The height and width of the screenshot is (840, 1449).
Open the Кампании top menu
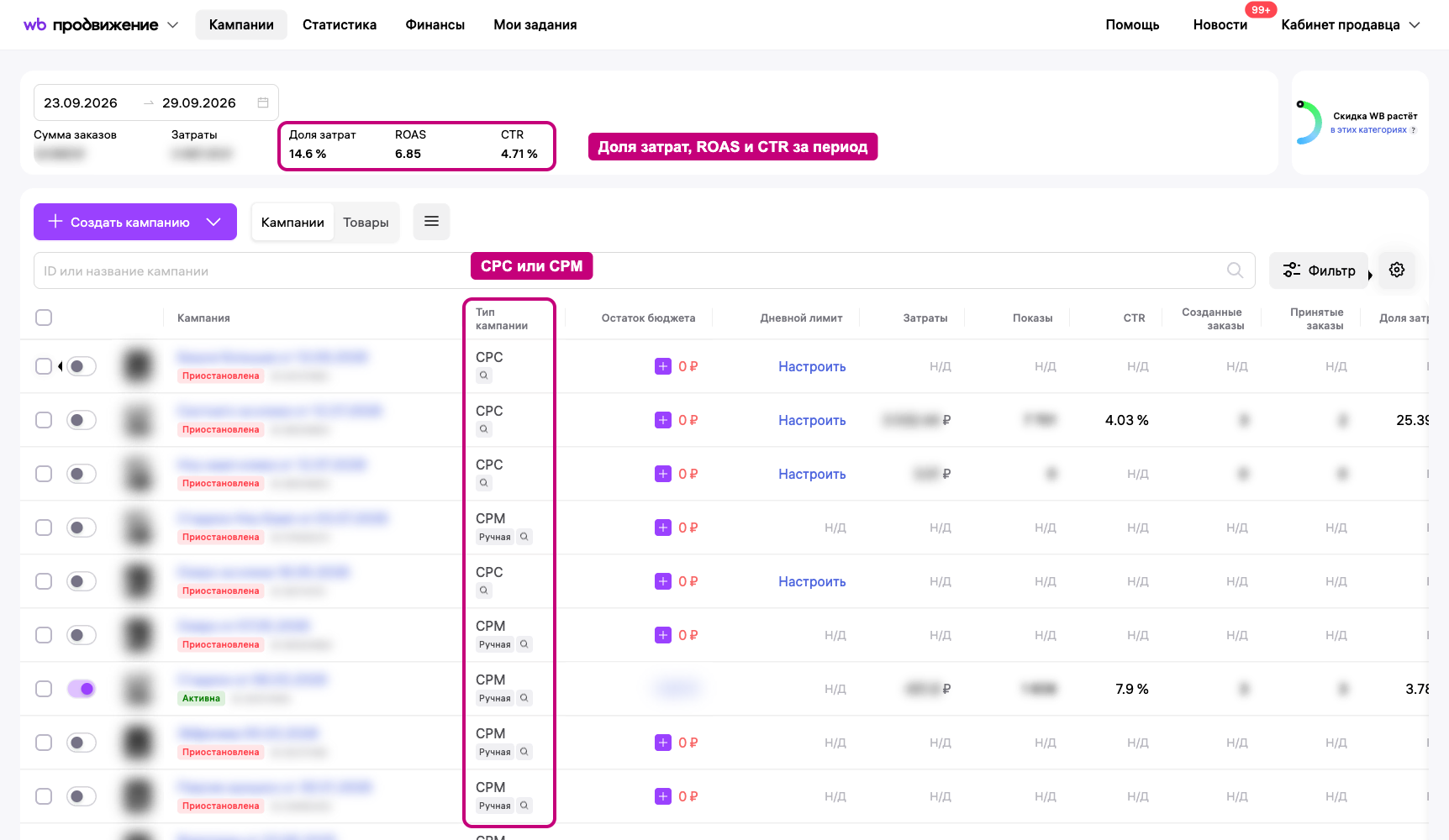point(241,24)
